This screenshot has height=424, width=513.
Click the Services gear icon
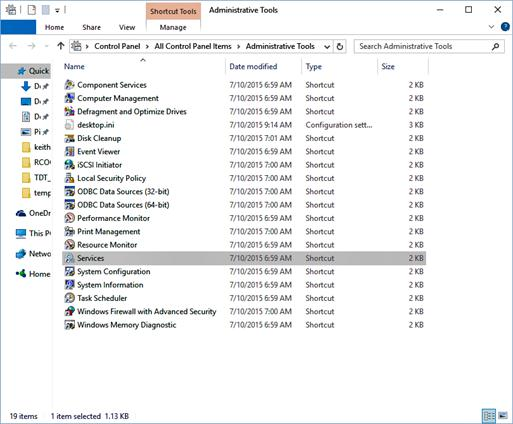(69, 258)
